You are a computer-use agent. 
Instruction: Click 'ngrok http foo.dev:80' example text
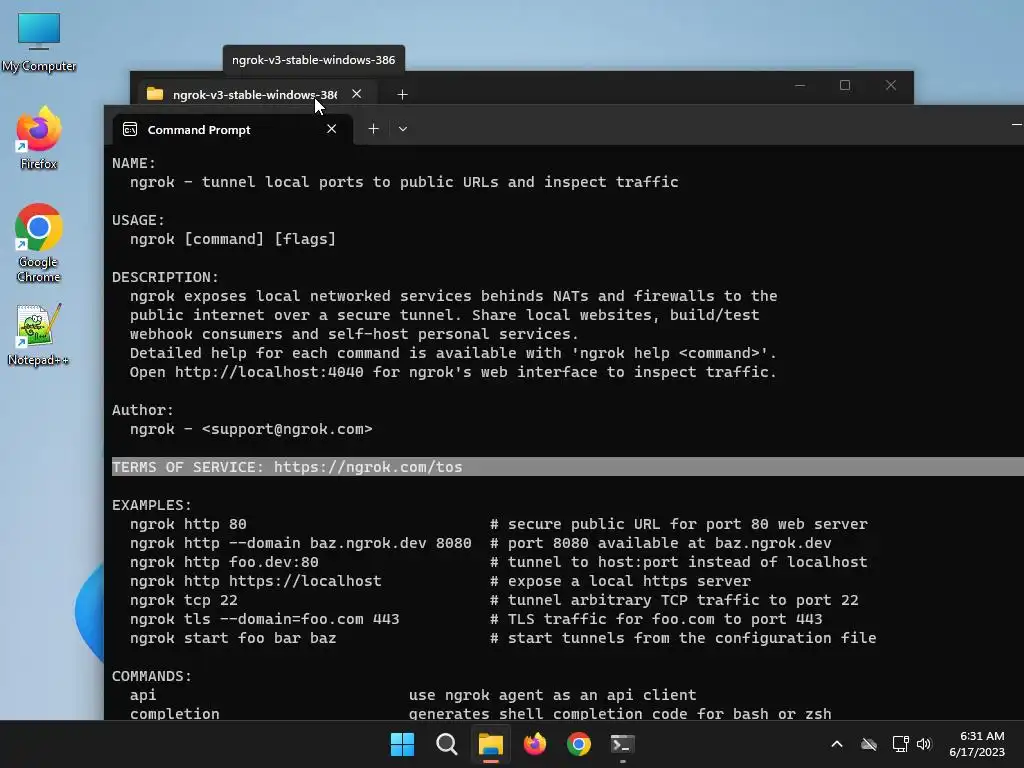click(x=224, y=562)
